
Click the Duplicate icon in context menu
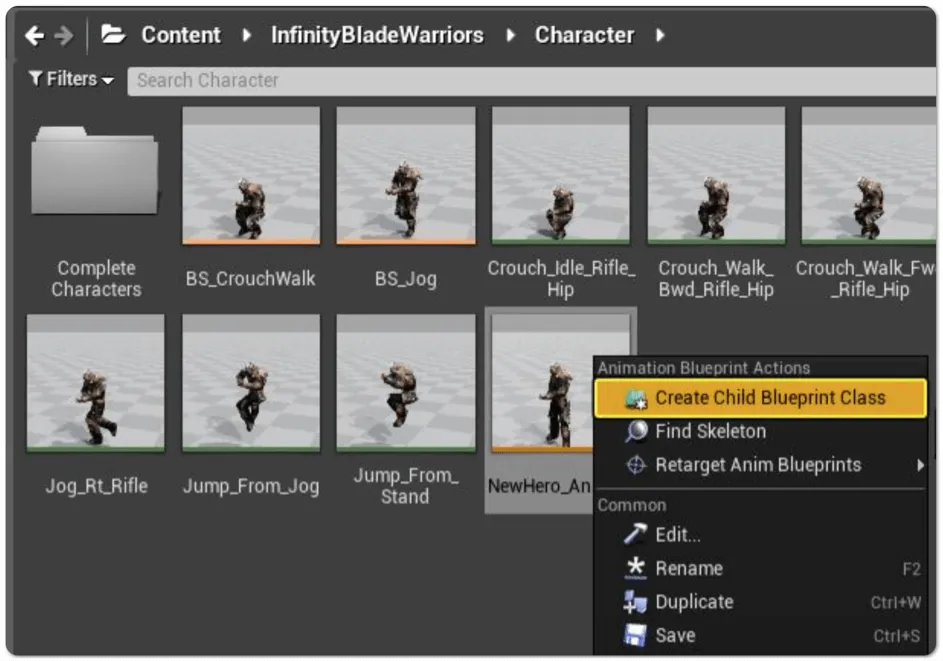coord(635,601)
